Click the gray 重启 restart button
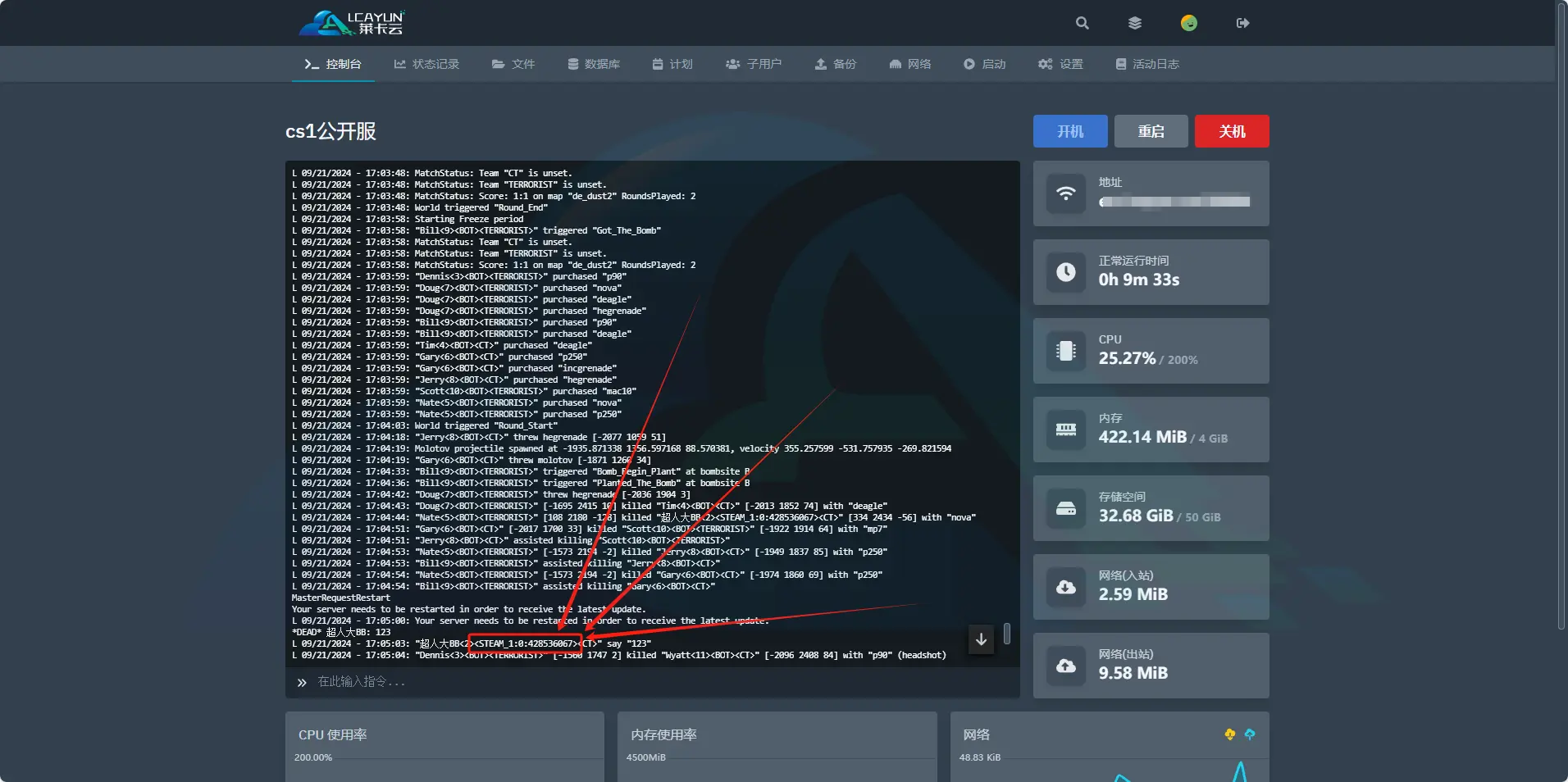The width and height of the screenshot is (1568, 782). click(x=1151, y=131)
